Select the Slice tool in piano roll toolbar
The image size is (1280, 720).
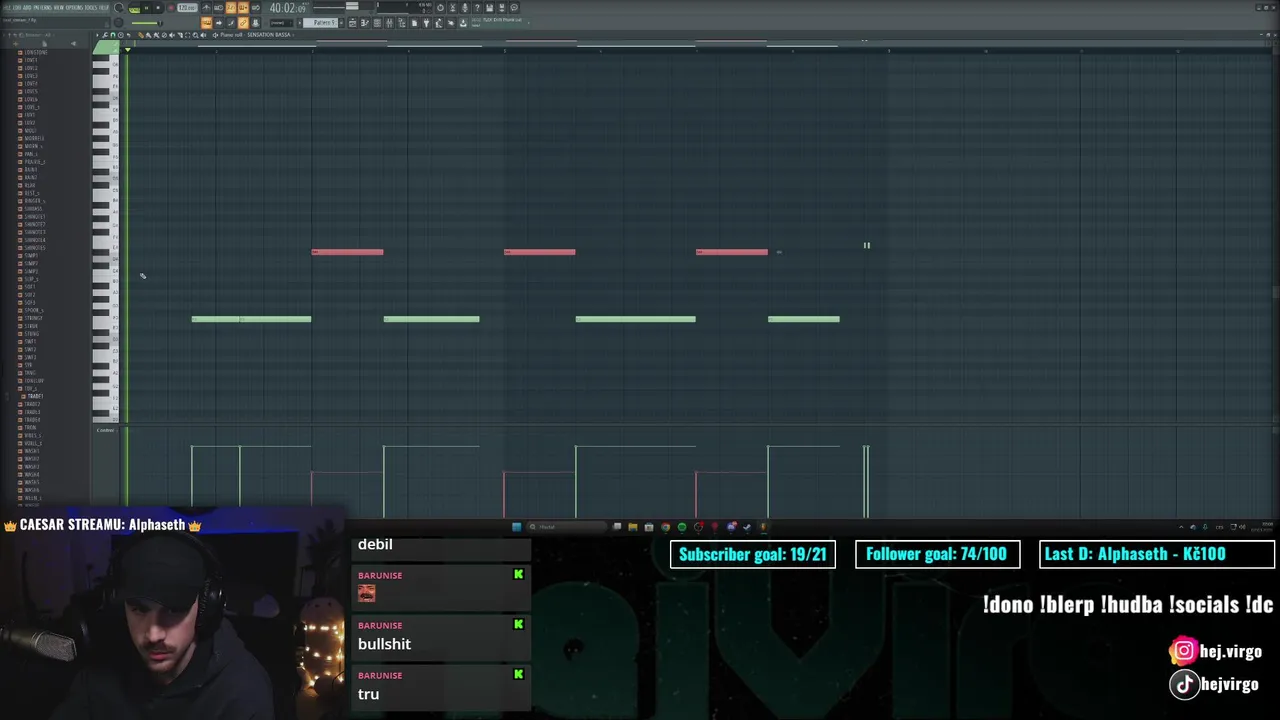coord(180,35)
